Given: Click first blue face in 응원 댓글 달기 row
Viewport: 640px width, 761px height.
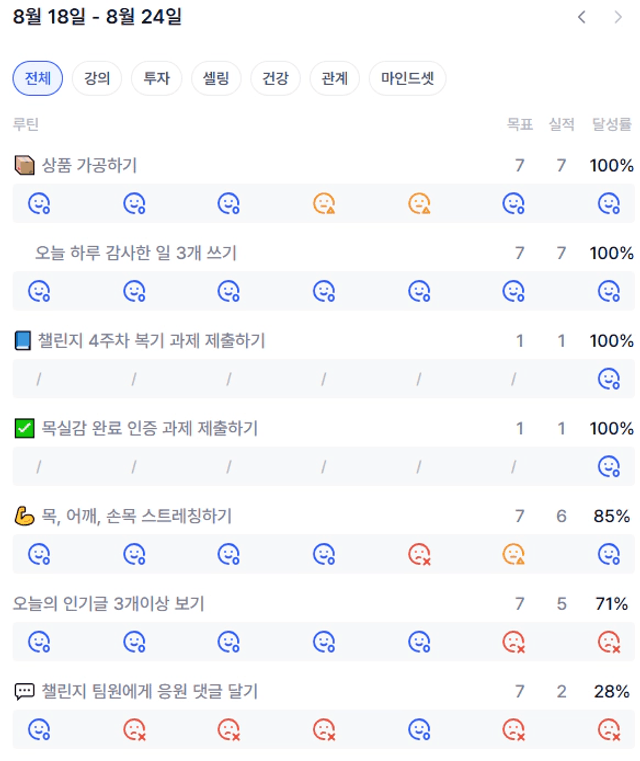Looking at the screenshot, I should [x=39, y=729].
